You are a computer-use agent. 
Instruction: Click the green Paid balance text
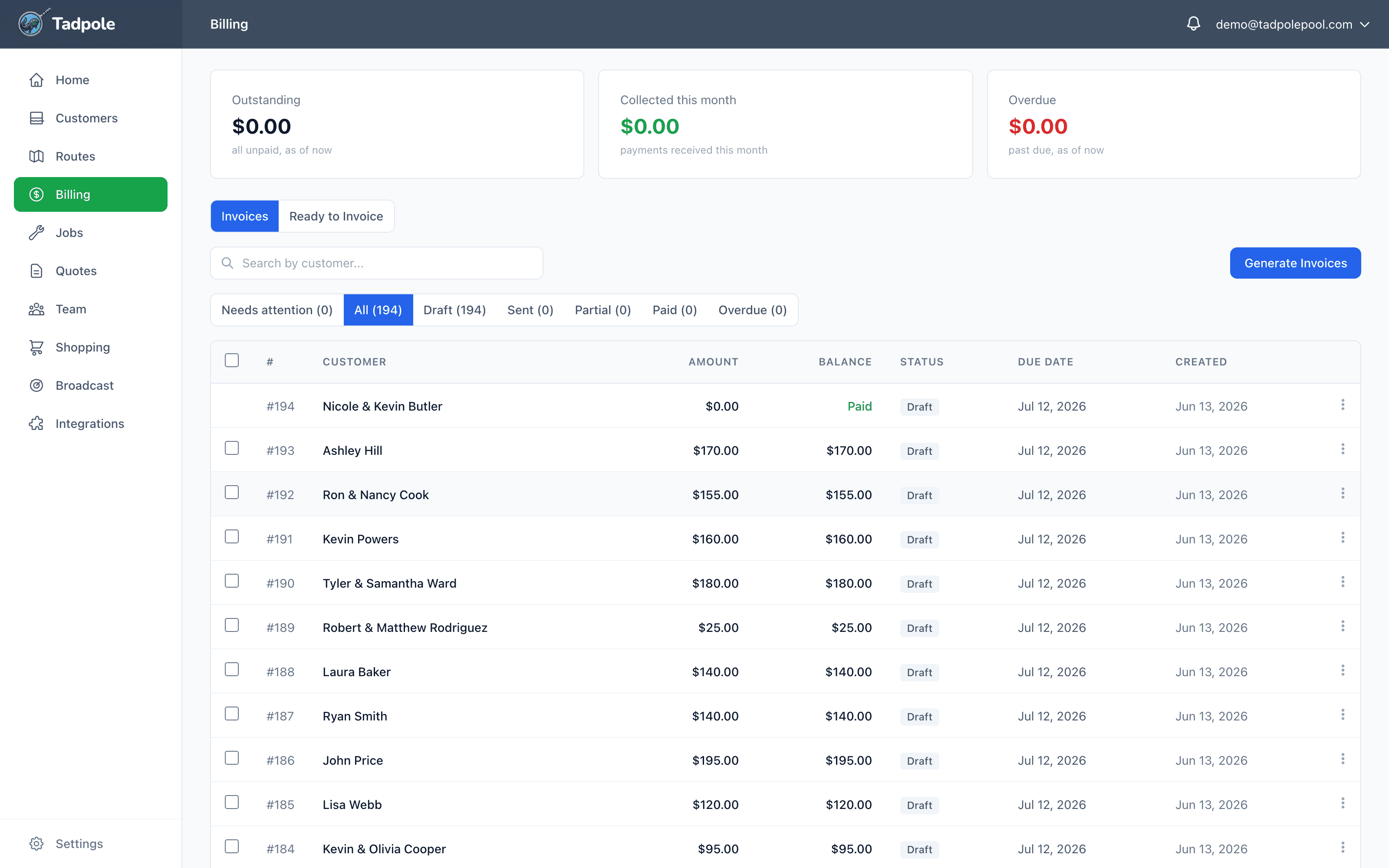coord(859,406)
